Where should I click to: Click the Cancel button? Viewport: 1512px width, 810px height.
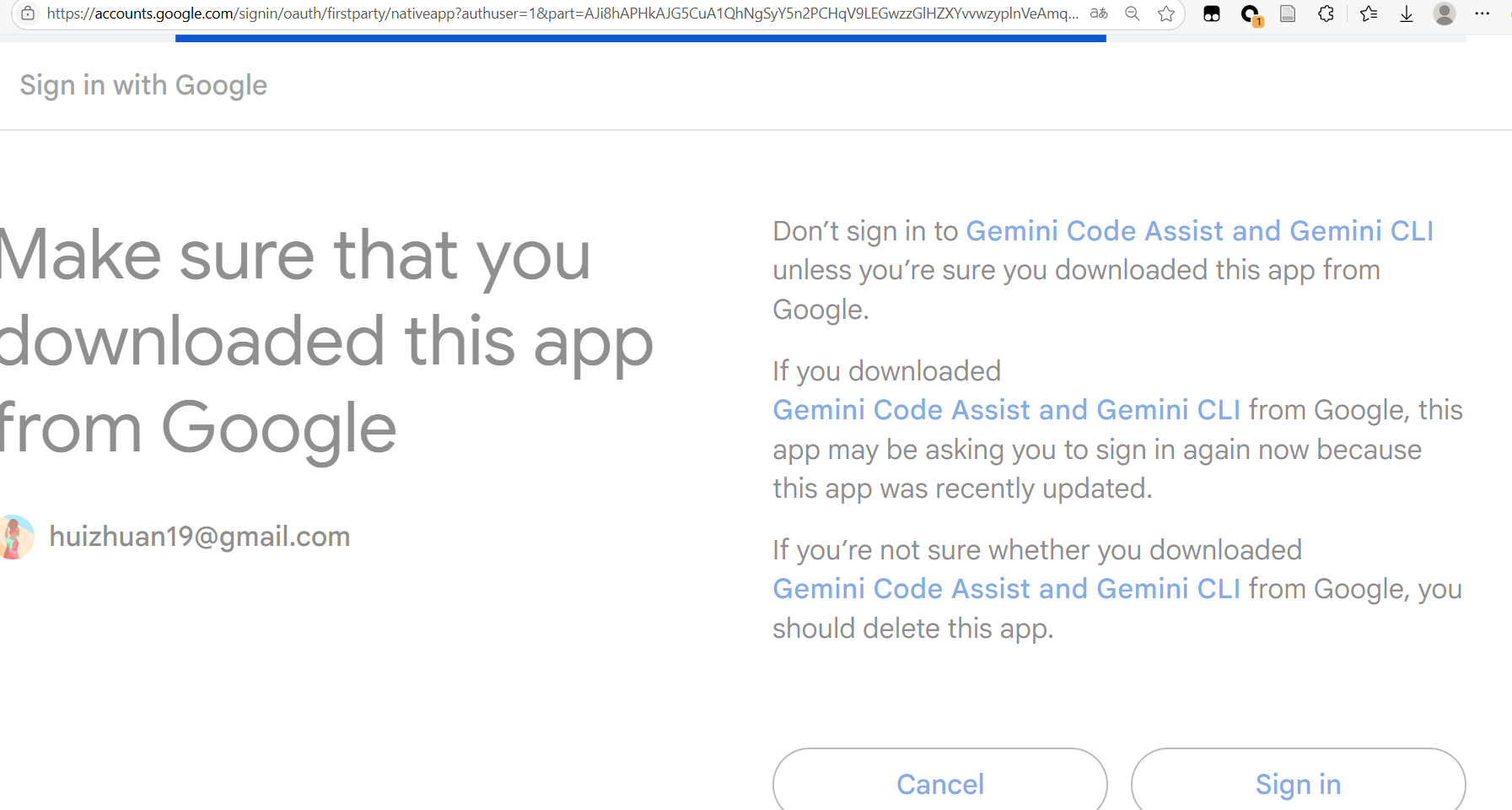point(939,784)
